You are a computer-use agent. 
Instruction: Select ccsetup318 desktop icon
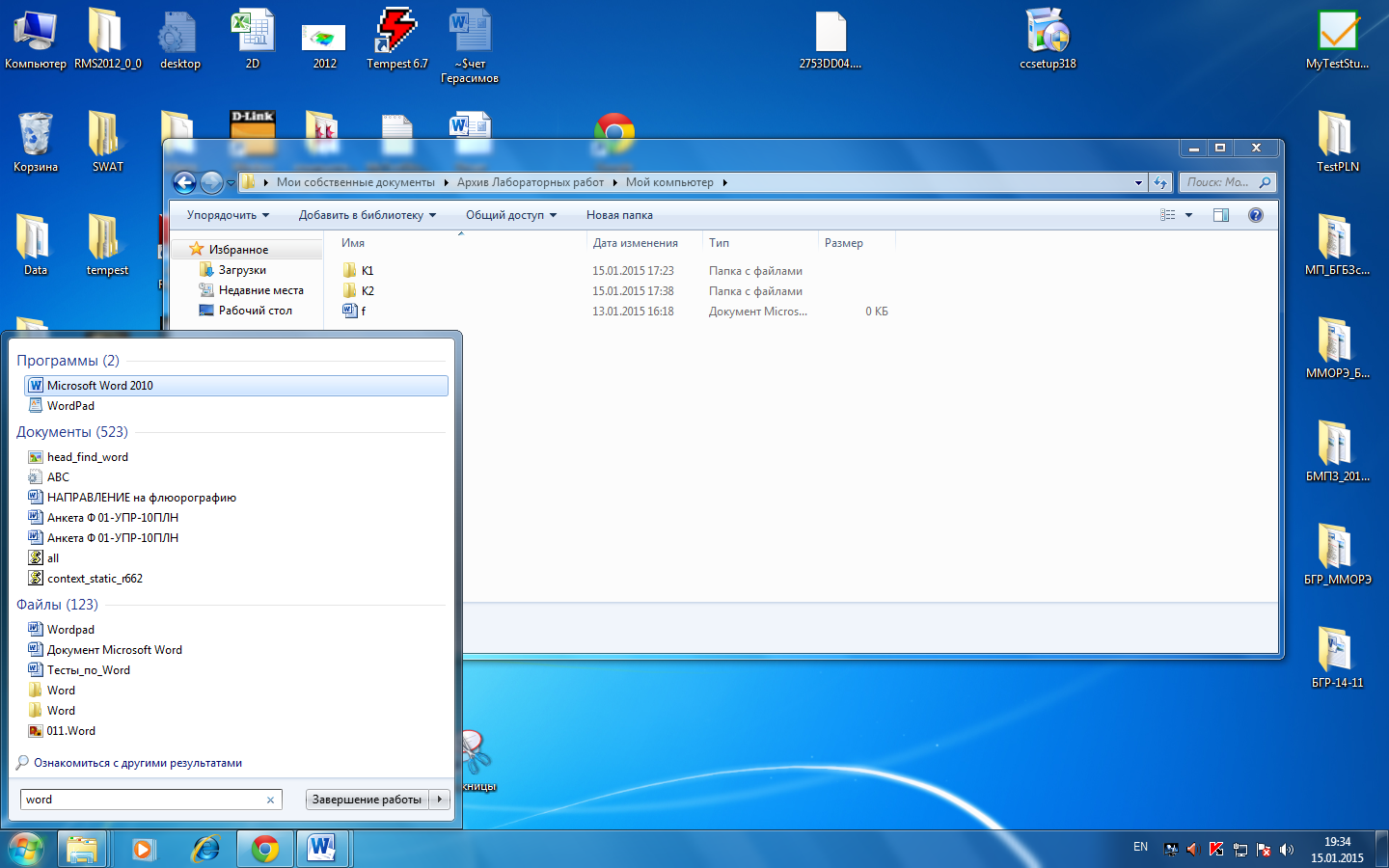point(1048,41)
